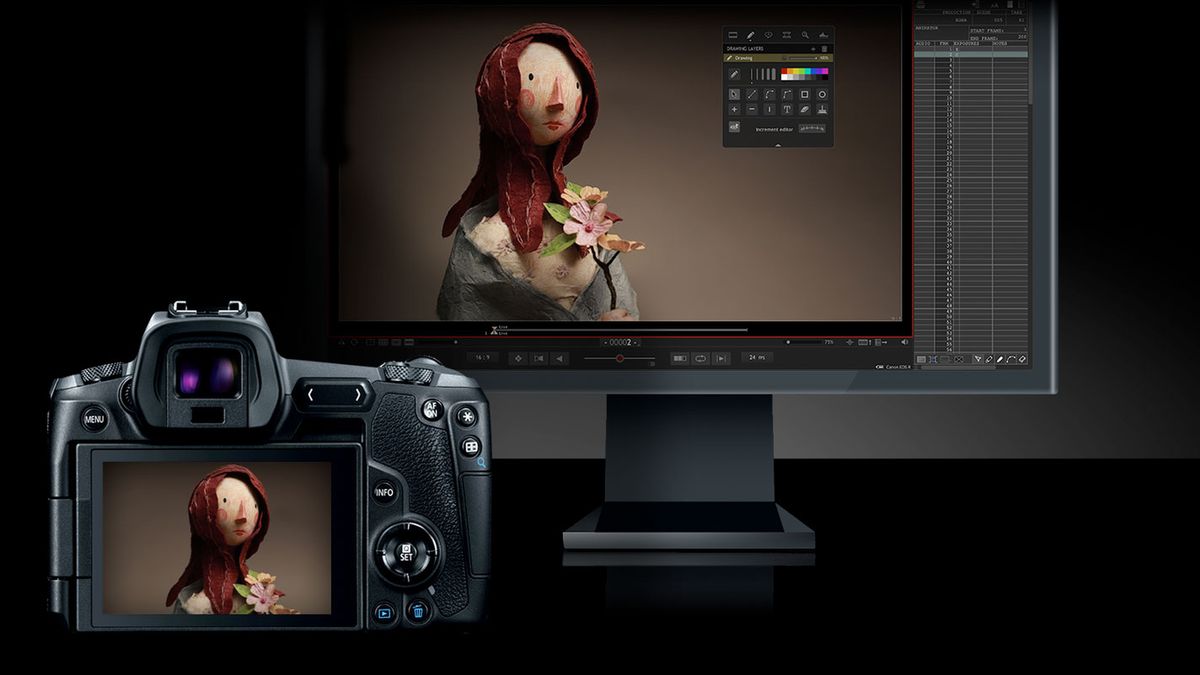Select the Circle shape tool

(x=822, y=94)
